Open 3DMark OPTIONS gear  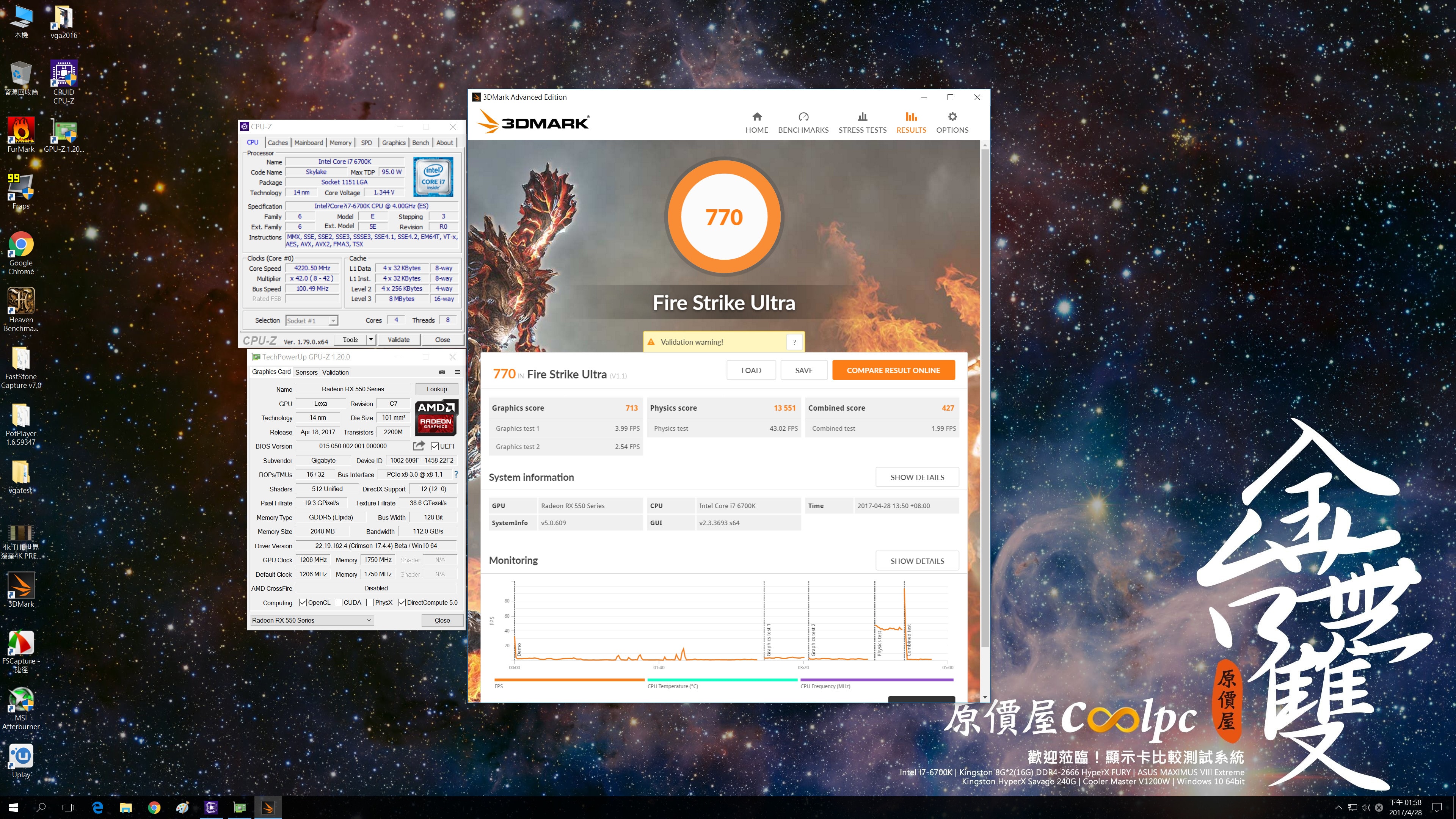click(952, 122)
